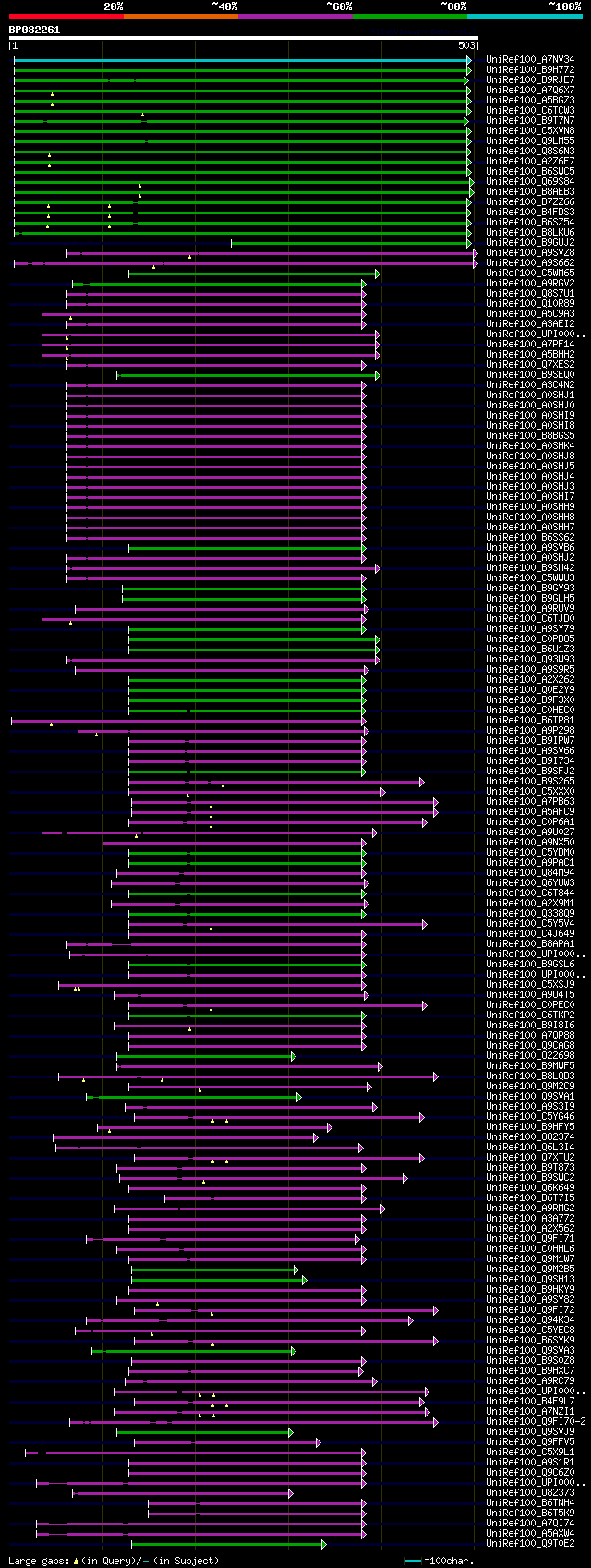Click the purple alignment bar for UniRef100_B6TP81
The width and height of the screenshot is (591, 1568).
(x=188, y=721)
